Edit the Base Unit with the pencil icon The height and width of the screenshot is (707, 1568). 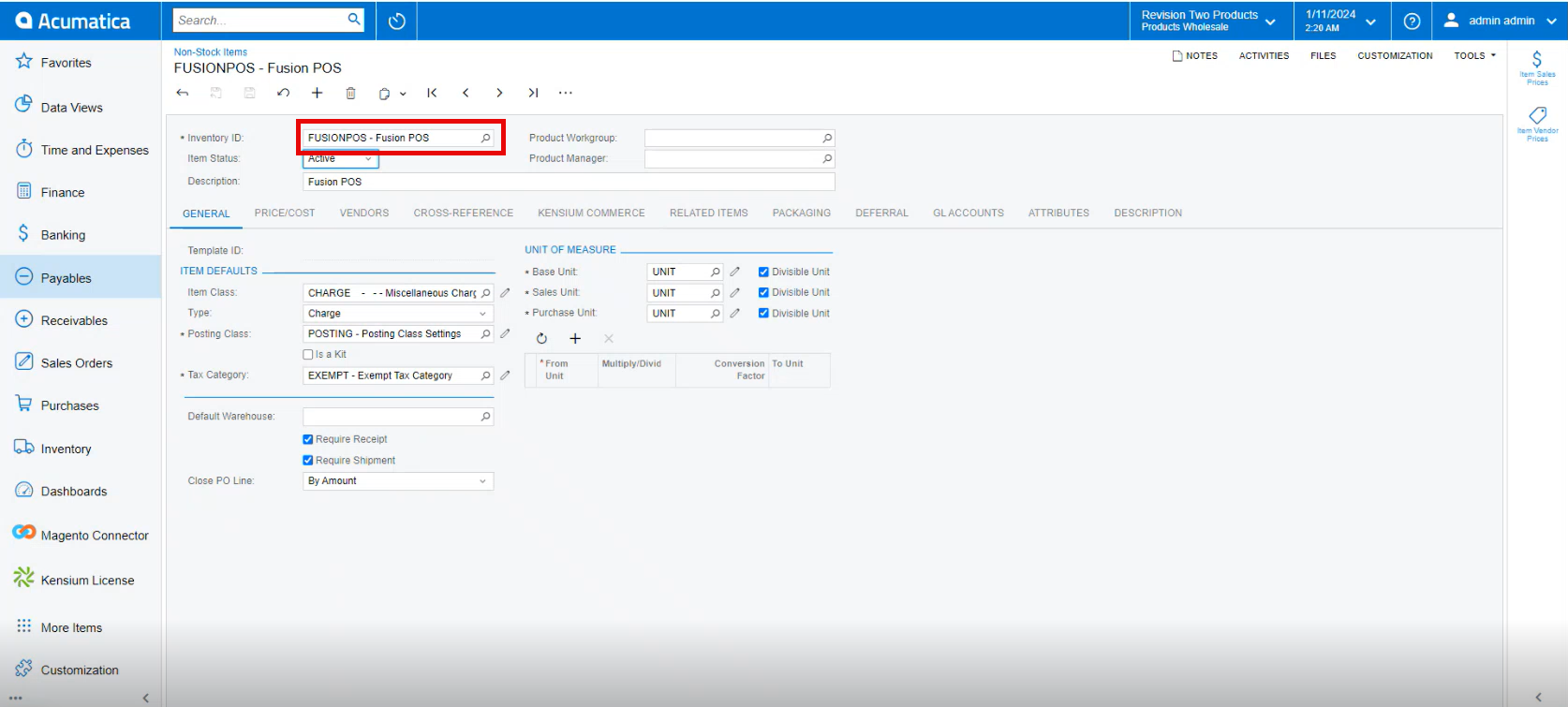(735, 272)
